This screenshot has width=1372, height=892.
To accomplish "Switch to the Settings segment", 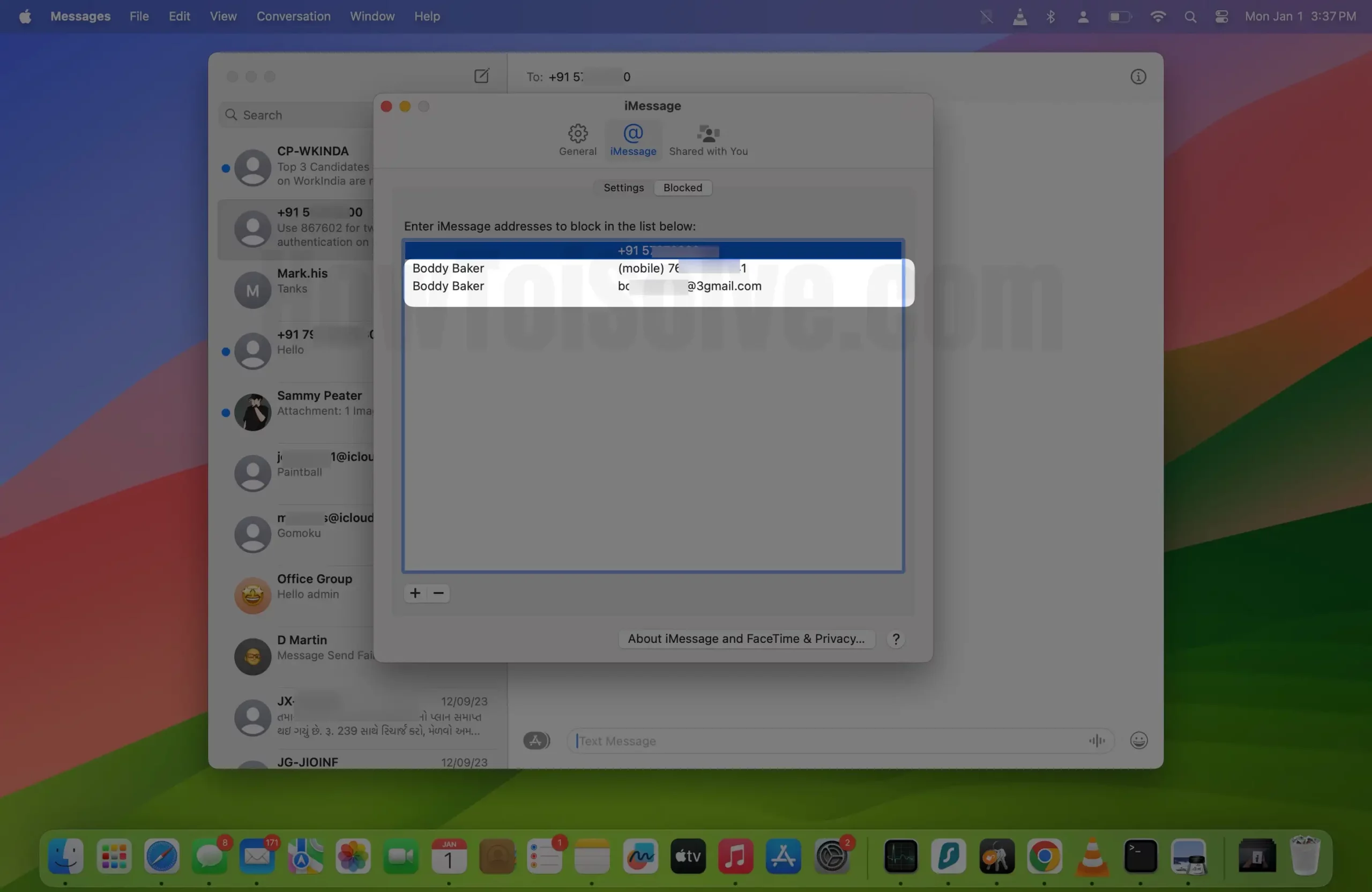I will [x=623, y=188].
